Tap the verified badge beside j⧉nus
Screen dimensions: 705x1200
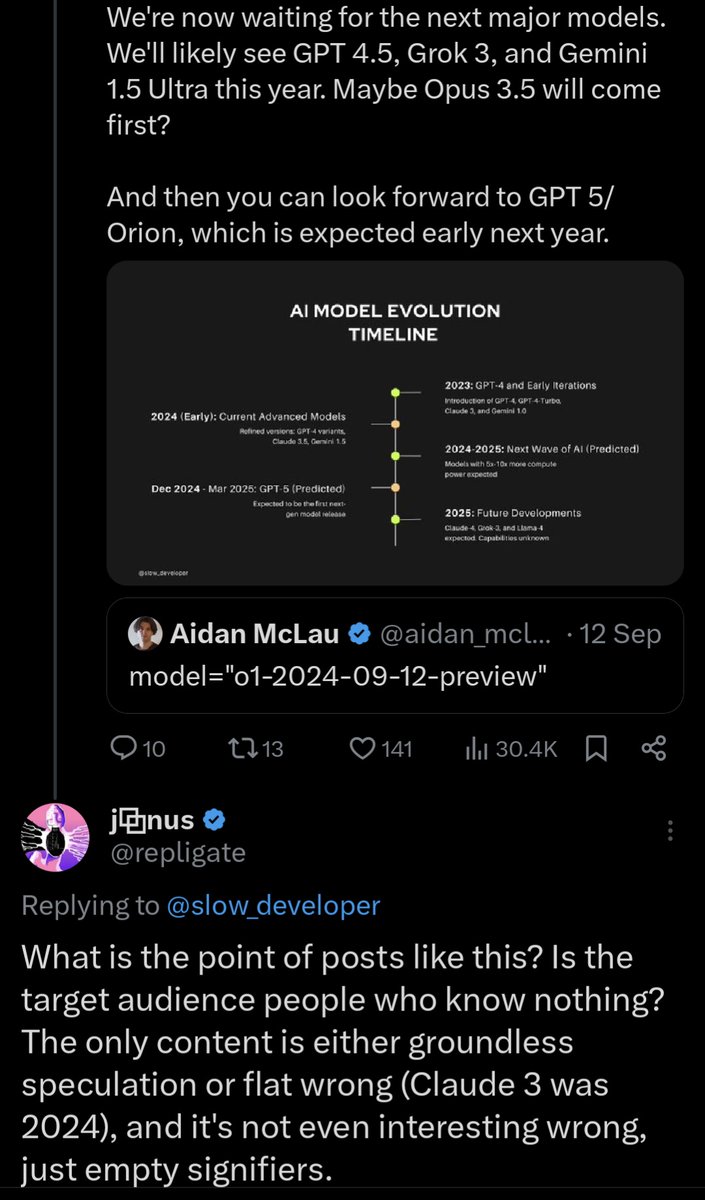pos(215,821)
